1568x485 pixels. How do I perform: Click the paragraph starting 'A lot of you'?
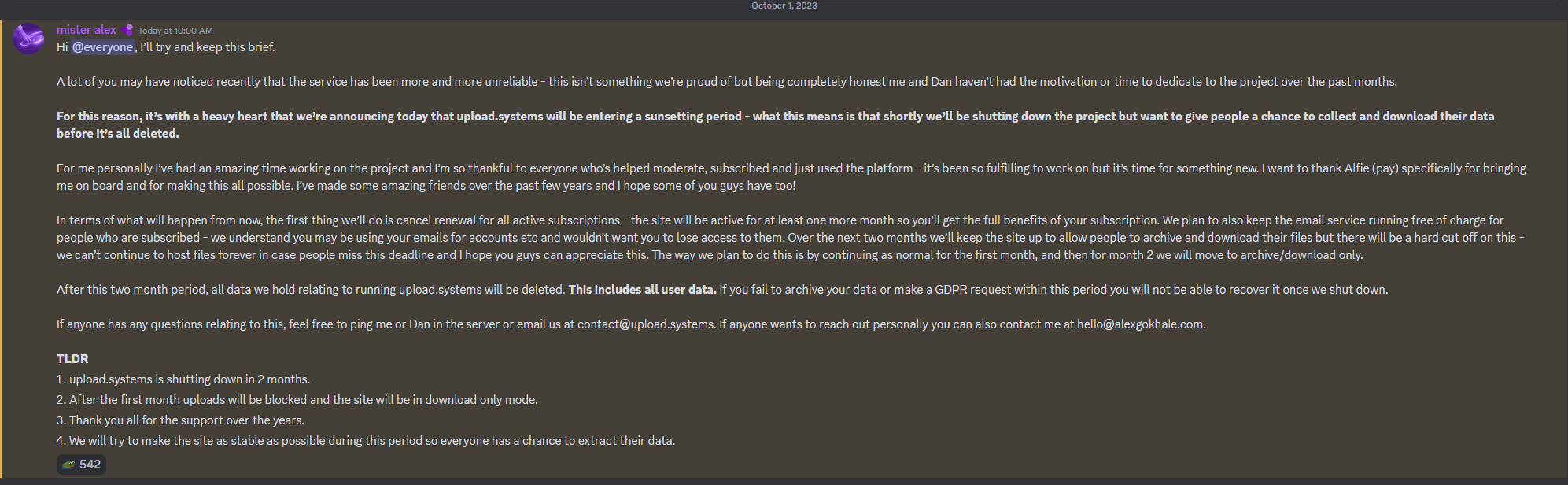726,82
